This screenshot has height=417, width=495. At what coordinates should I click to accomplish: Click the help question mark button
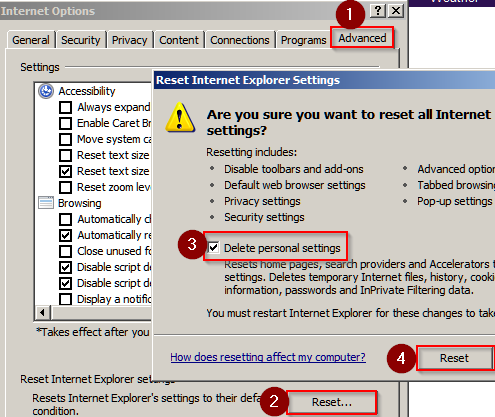[x=377, y=11]
